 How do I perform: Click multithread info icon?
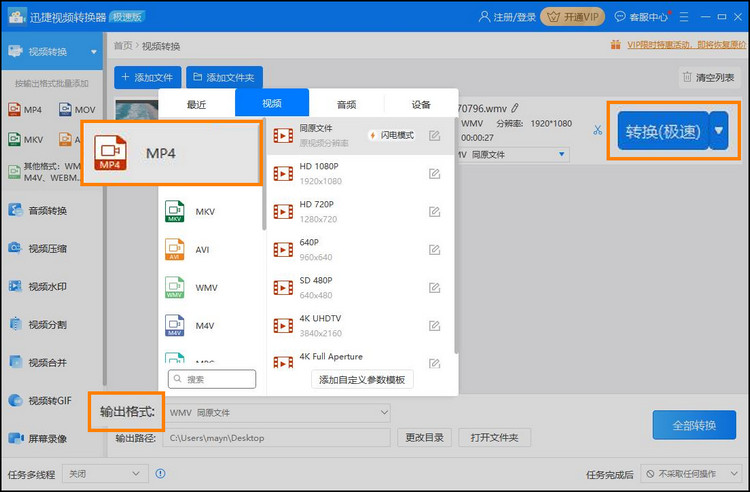[161, 474]
